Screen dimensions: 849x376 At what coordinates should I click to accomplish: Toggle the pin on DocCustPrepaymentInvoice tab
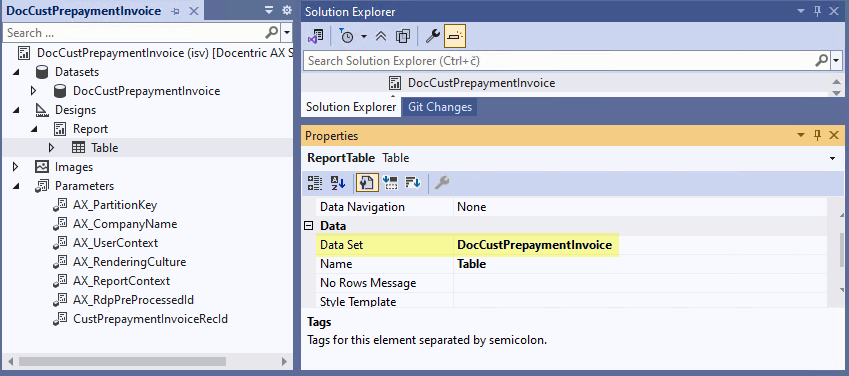coord(175,11)
